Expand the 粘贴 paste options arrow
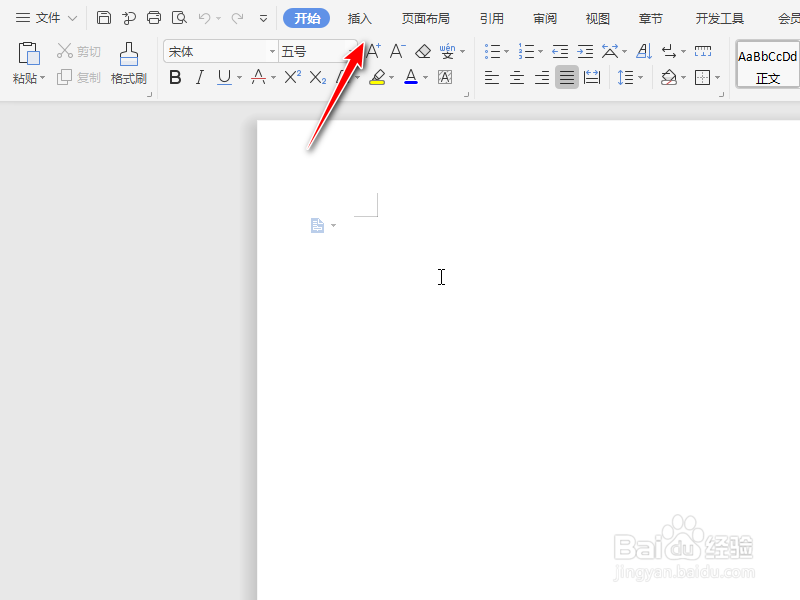Image resolution: width=800 pixels, height=600 pixels. 43,78
